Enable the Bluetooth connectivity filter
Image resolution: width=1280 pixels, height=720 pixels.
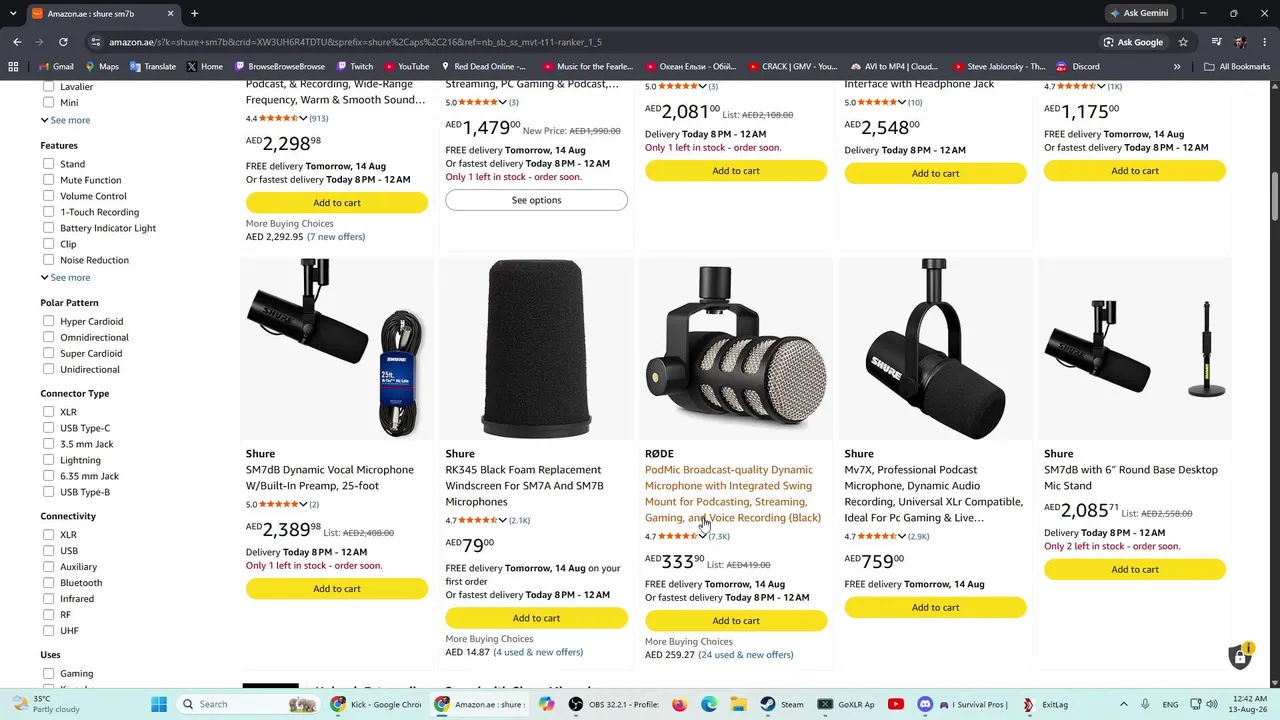[48, 583]
